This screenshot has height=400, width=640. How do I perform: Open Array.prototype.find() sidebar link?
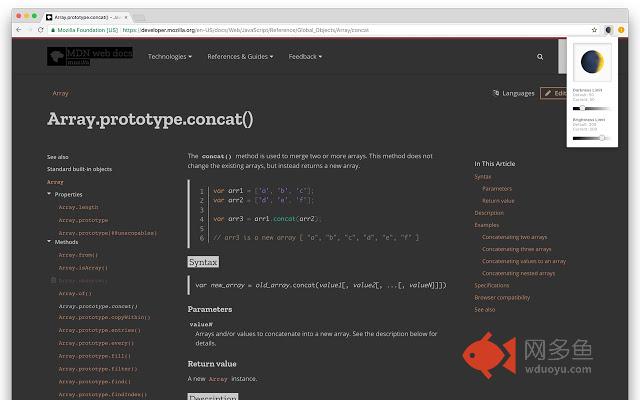(x=95, y=382)
